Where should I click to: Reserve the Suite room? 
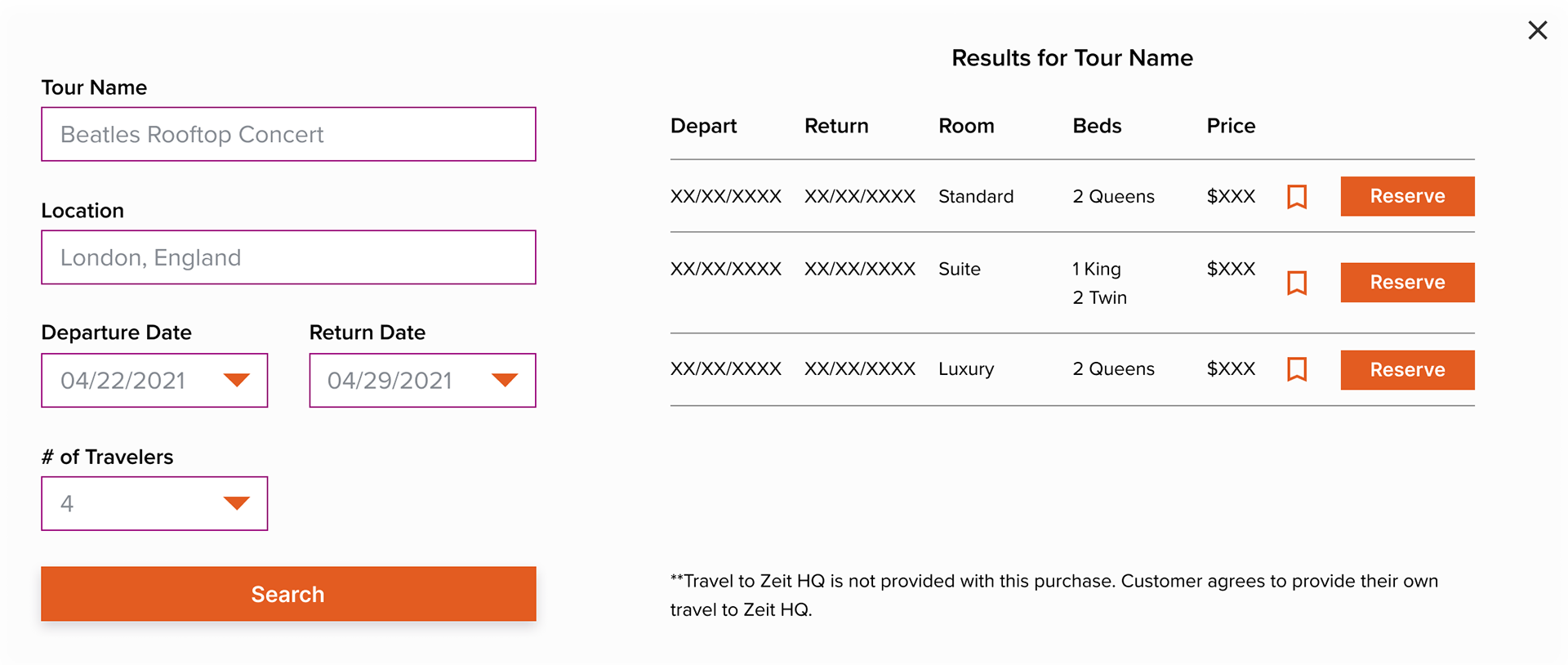click(1407, 282)
